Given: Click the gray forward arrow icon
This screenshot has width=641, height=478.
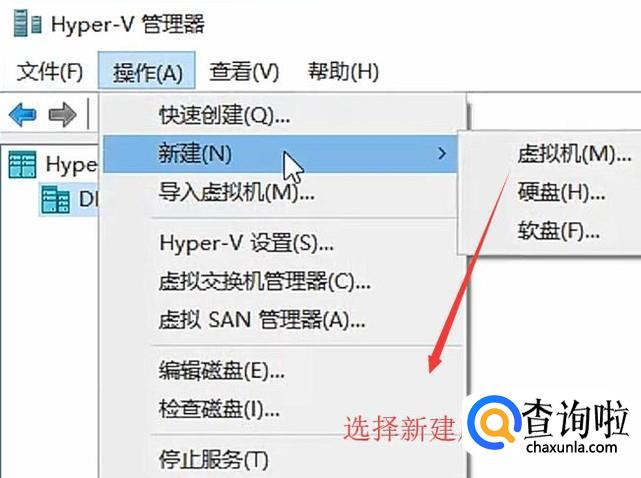Looking at the screenshot, I should [x=62, y=114].
